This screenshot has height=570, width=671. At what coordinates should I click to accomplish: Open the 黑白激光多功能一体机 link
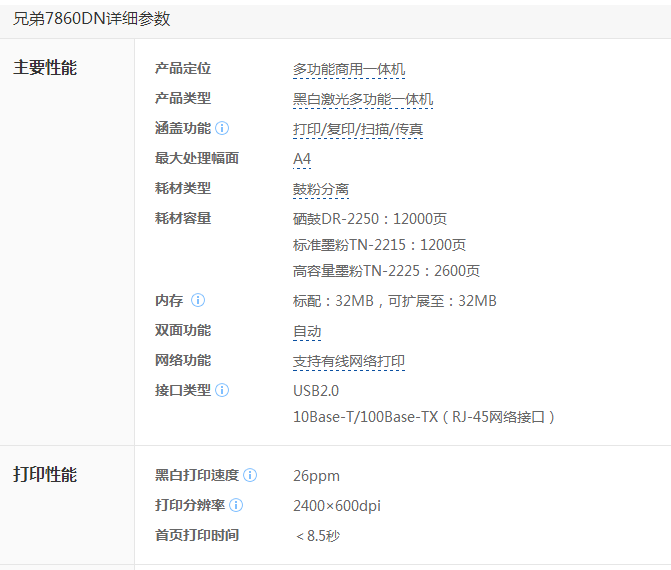pos(363,99)
